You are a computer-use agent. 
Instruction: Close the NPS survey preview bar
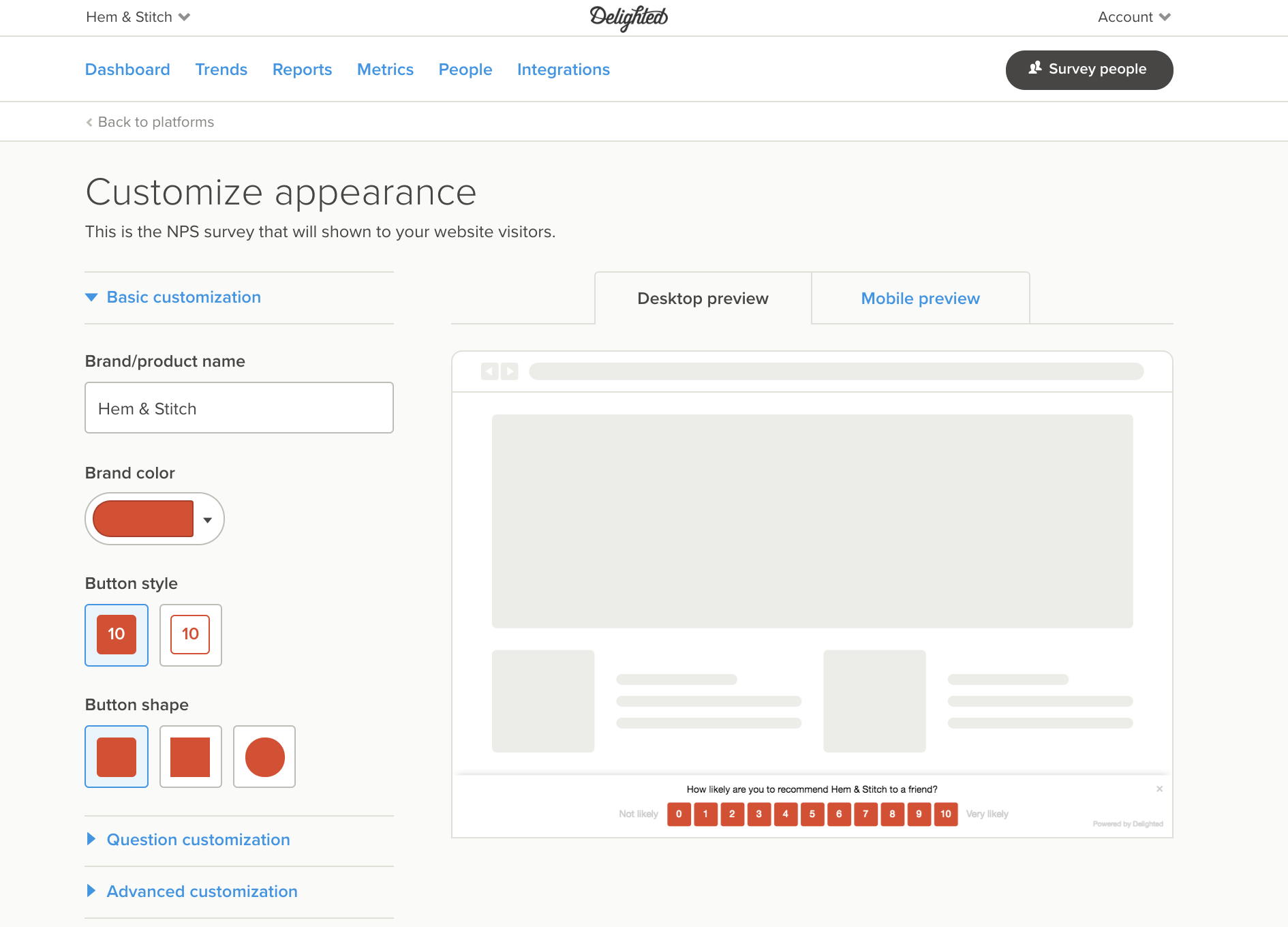(x=1159, y=789)
